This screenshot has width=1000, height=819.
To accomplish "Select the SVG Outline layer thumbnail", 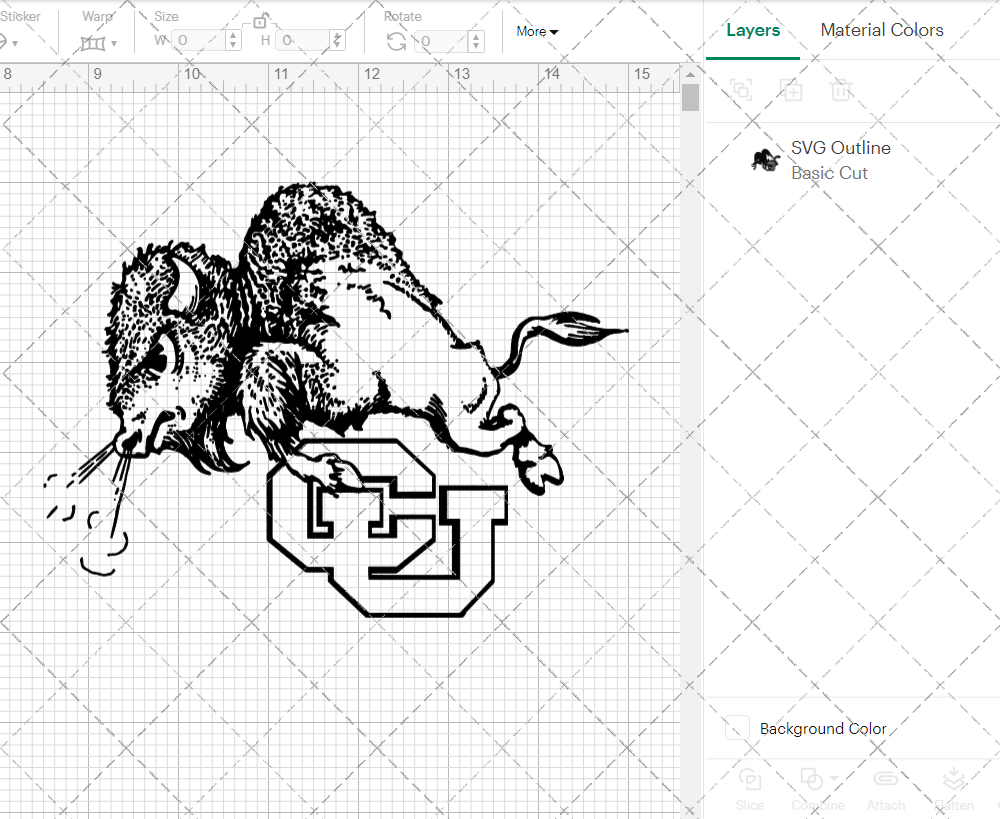I will tap(765, 160).
